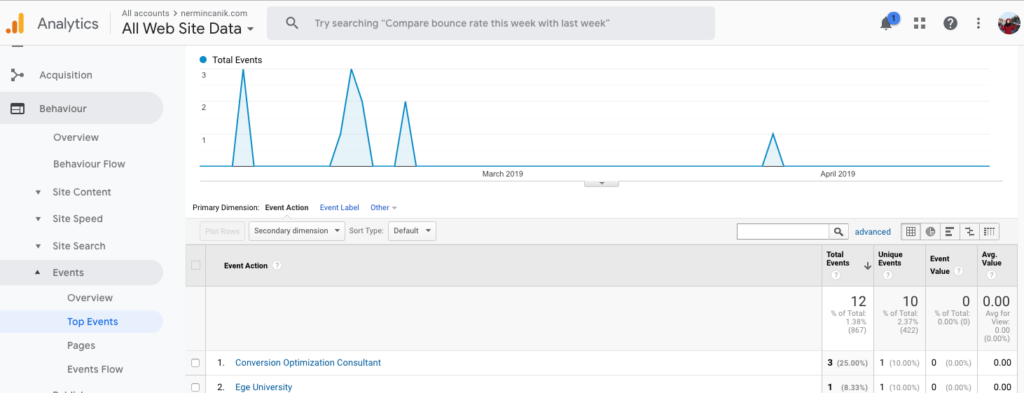Open the help question mark icon
Viewport: 1024px width, 393px height.
pos(950,24)
